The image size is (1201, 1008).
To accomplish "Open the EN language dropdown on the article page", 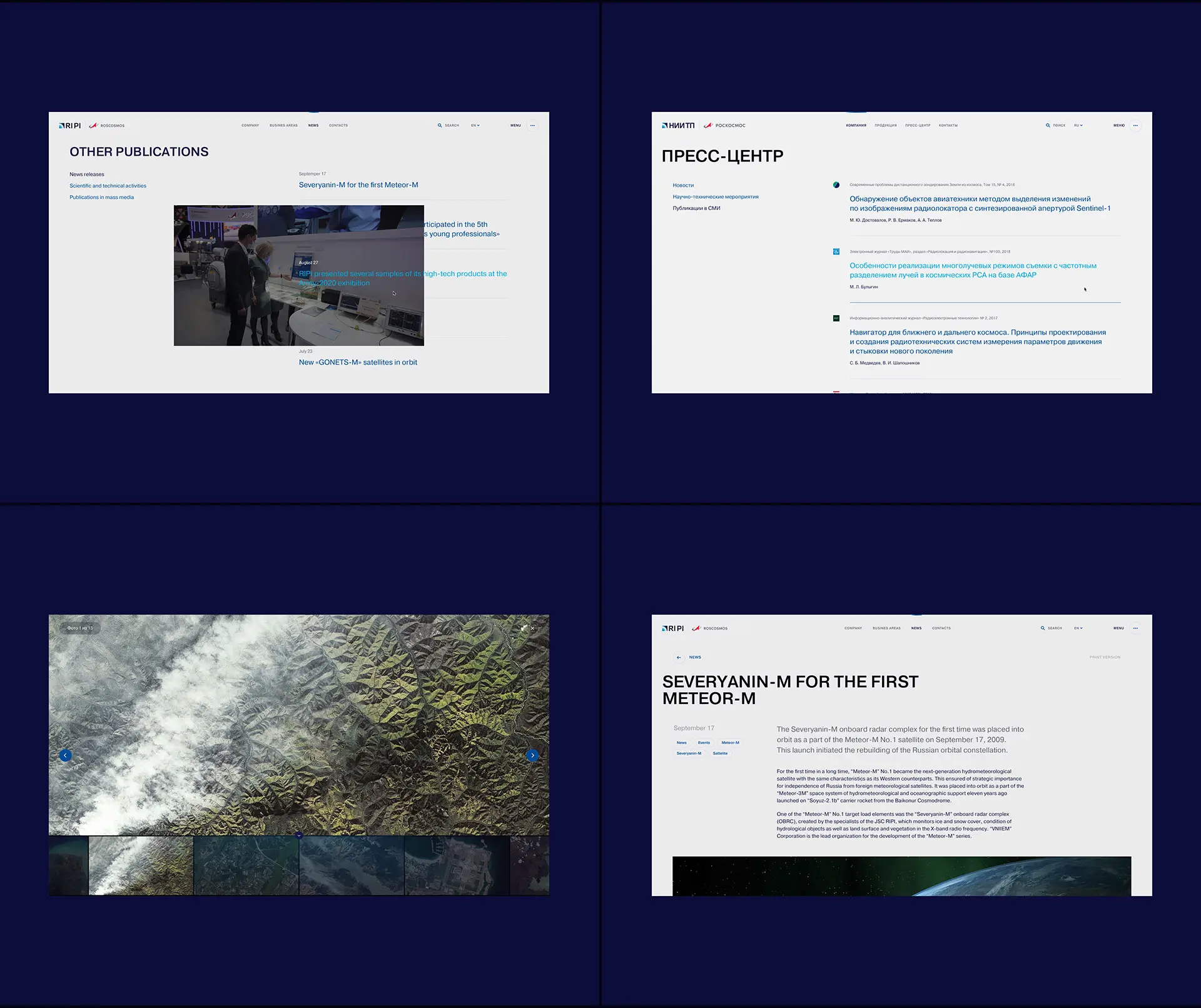I will 1078,628.
